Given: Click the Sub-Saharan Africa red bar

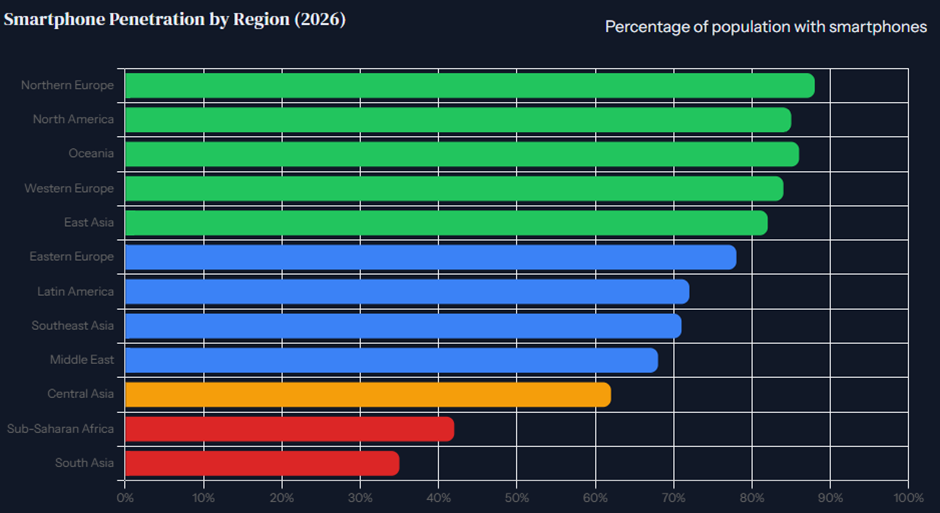Looking at the screenshot, I should 290,429.
